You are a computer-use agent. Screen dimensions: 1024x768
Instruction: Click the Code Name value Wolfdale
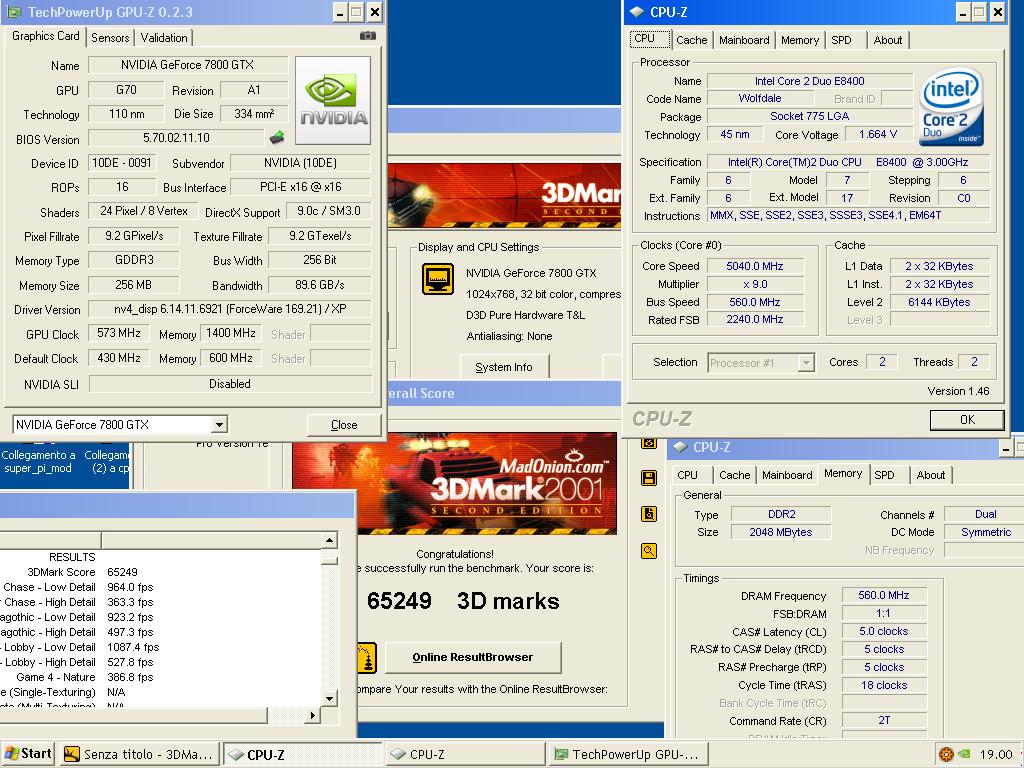pos(760,99)
